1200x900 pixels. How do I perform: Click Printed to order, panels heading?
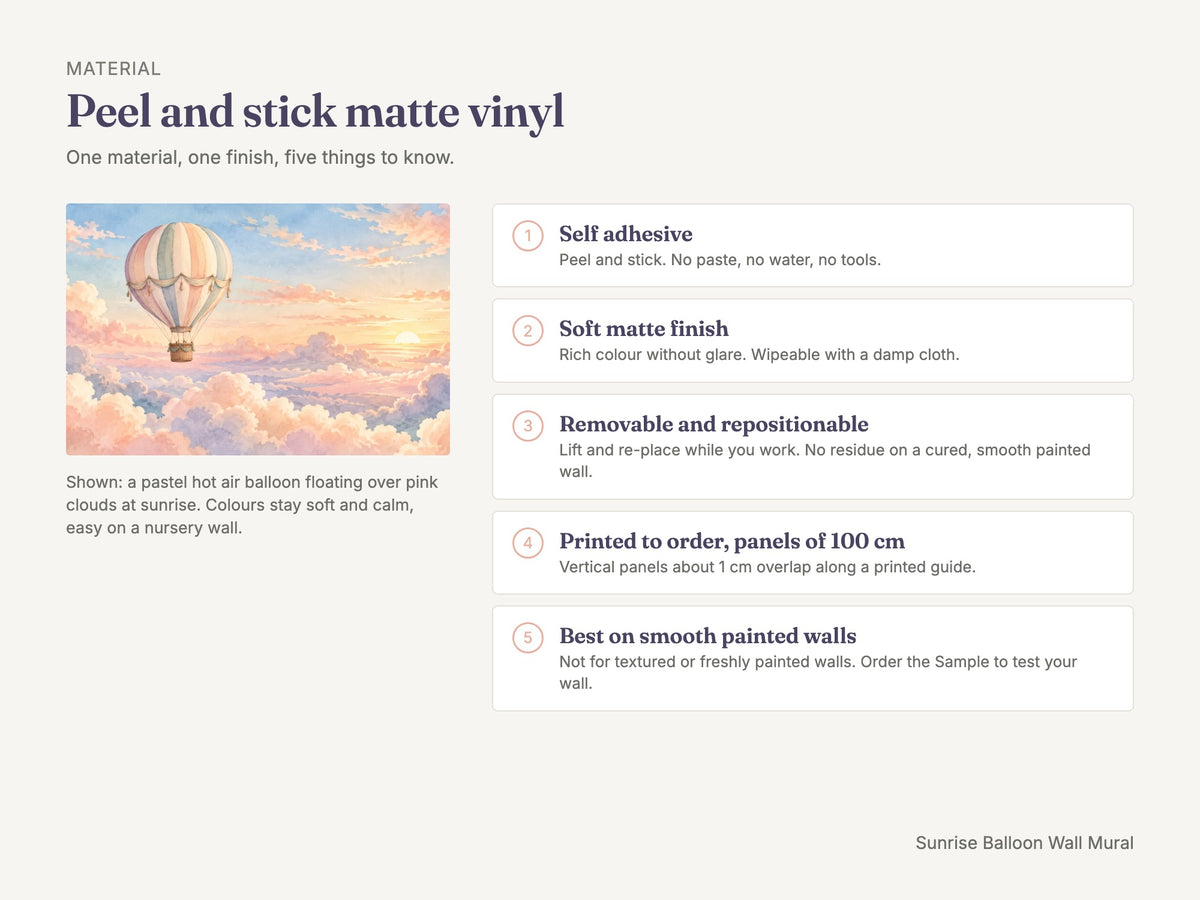732,541
